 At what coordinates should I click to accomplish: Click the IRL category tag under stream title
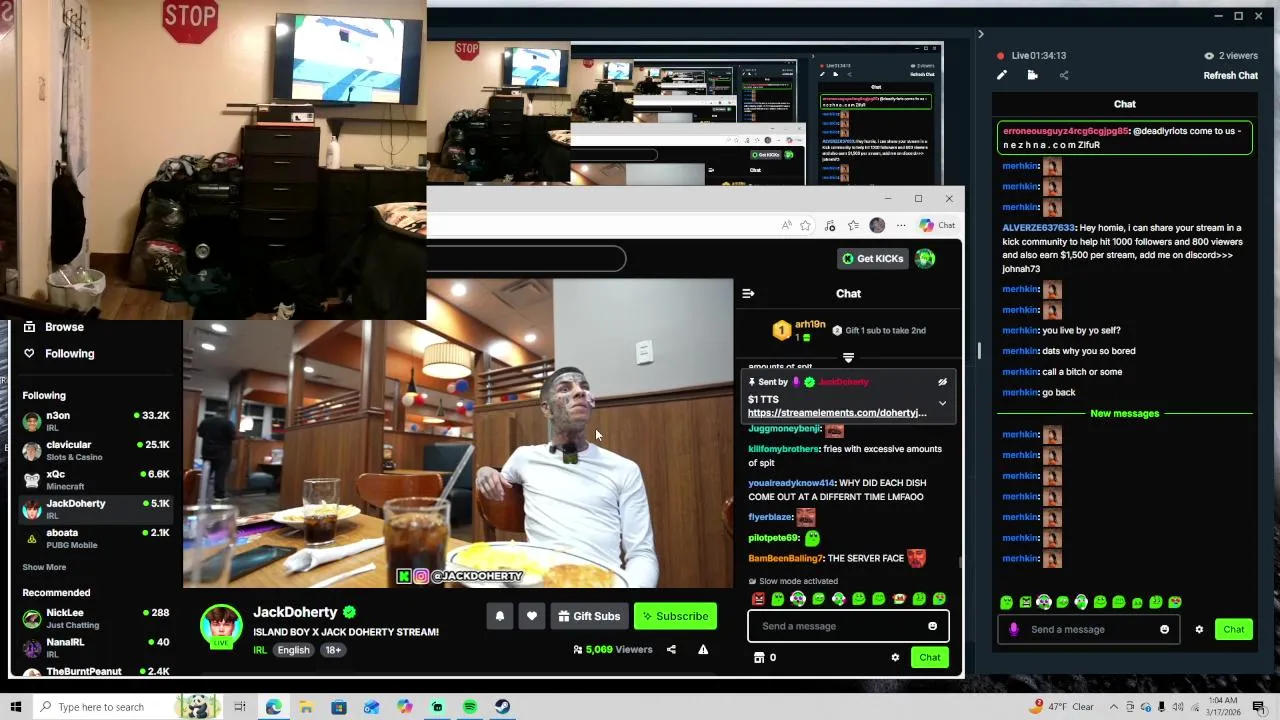pos(259,650)
